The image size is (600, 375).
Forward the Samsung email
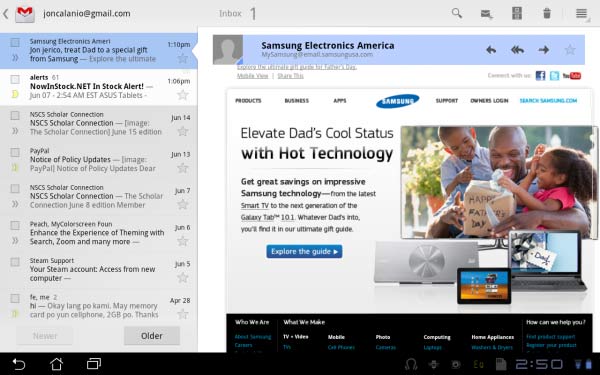544,50
